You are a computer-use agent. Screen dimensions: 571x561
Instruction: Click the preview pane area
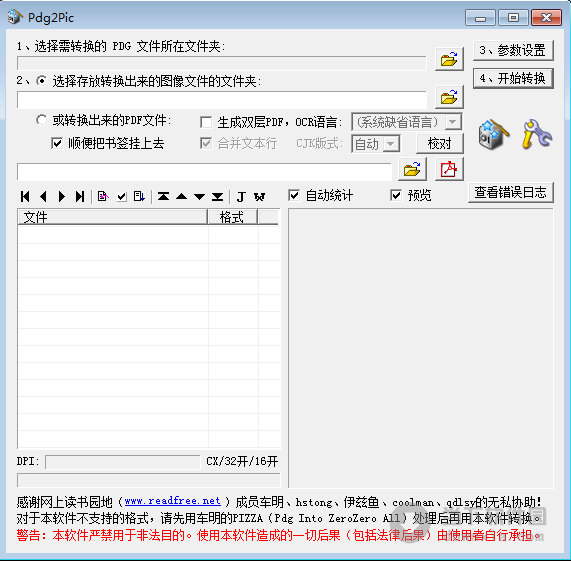(421, 348)
